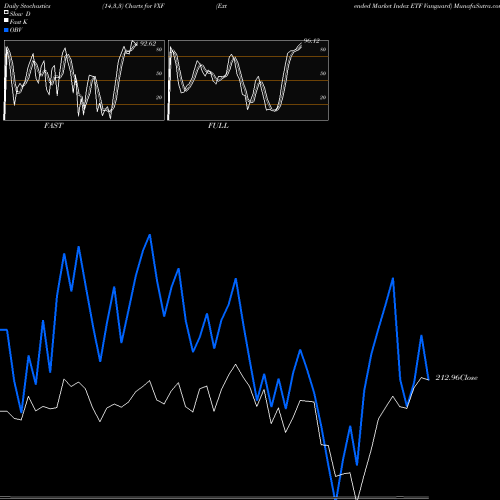Click the 50 level label on FULL chart
The width and height of the screenshot is (500, 500).
323,73
